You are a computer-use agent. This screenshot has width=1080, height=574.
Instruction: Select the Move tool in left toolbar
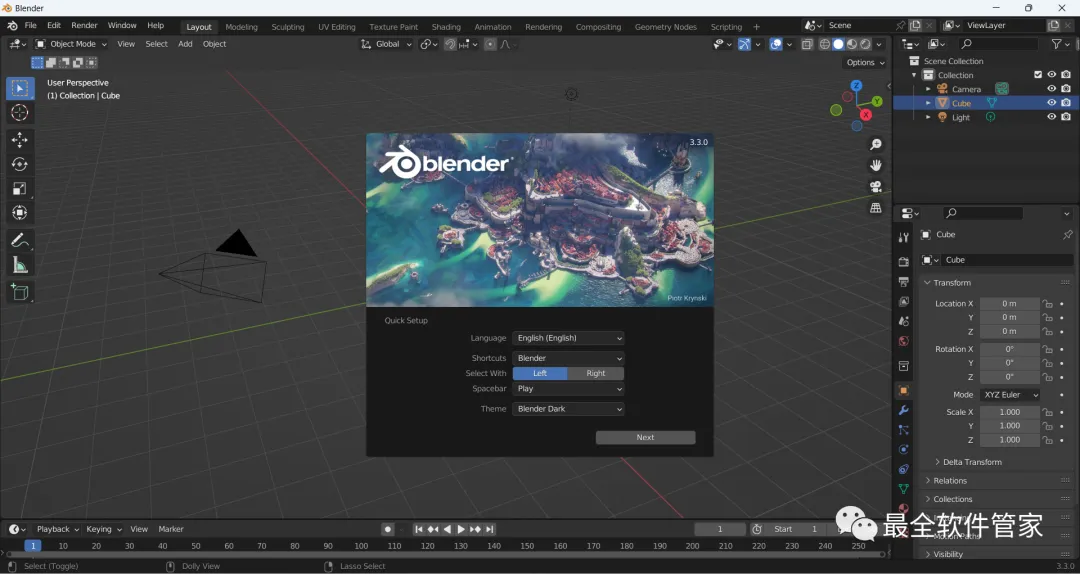click(x=20, y=140)
